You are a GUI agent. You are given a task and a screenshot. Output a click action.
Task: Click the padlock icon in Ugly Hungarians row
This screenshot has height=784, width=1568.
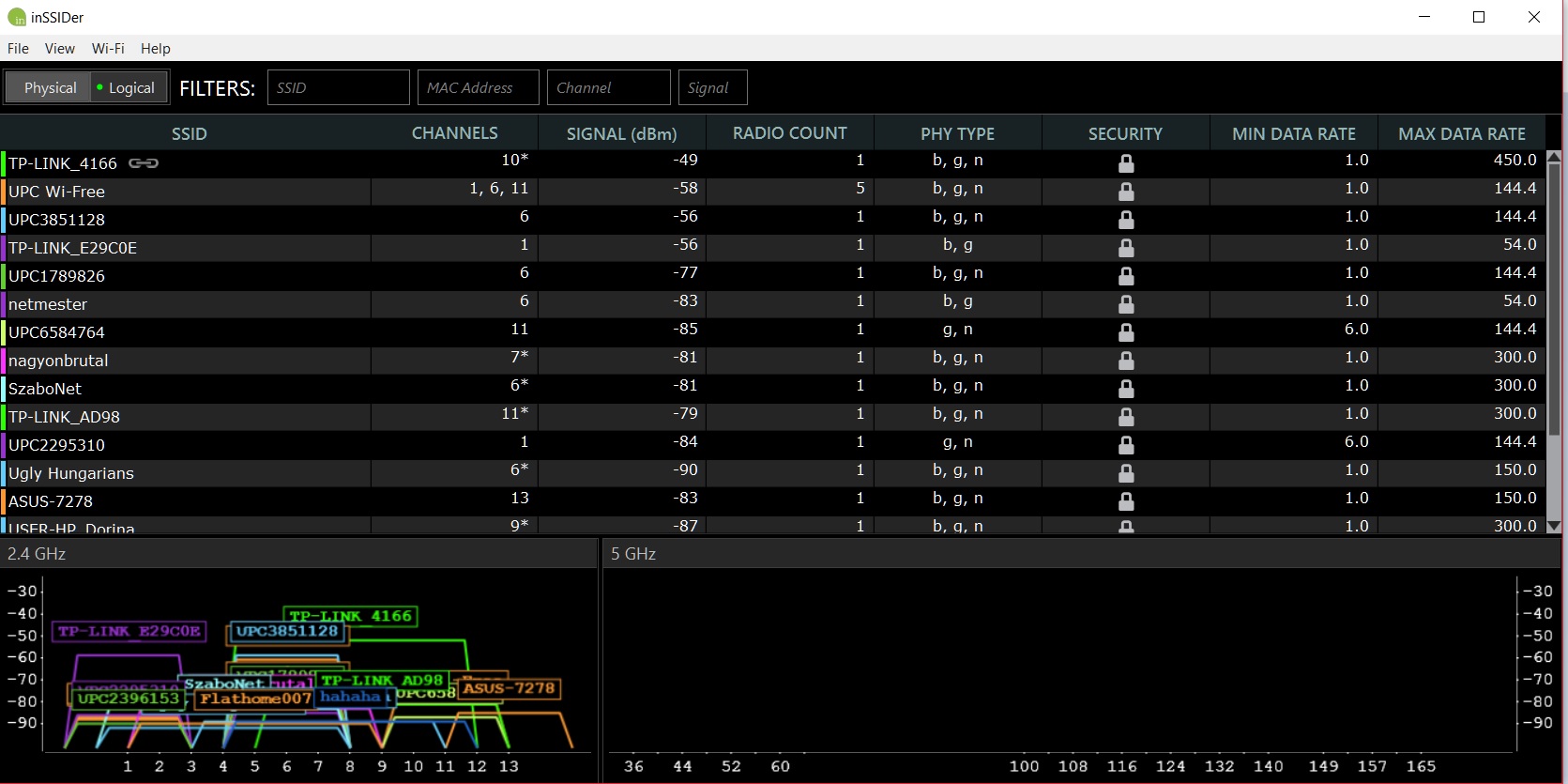[1126, 473]
